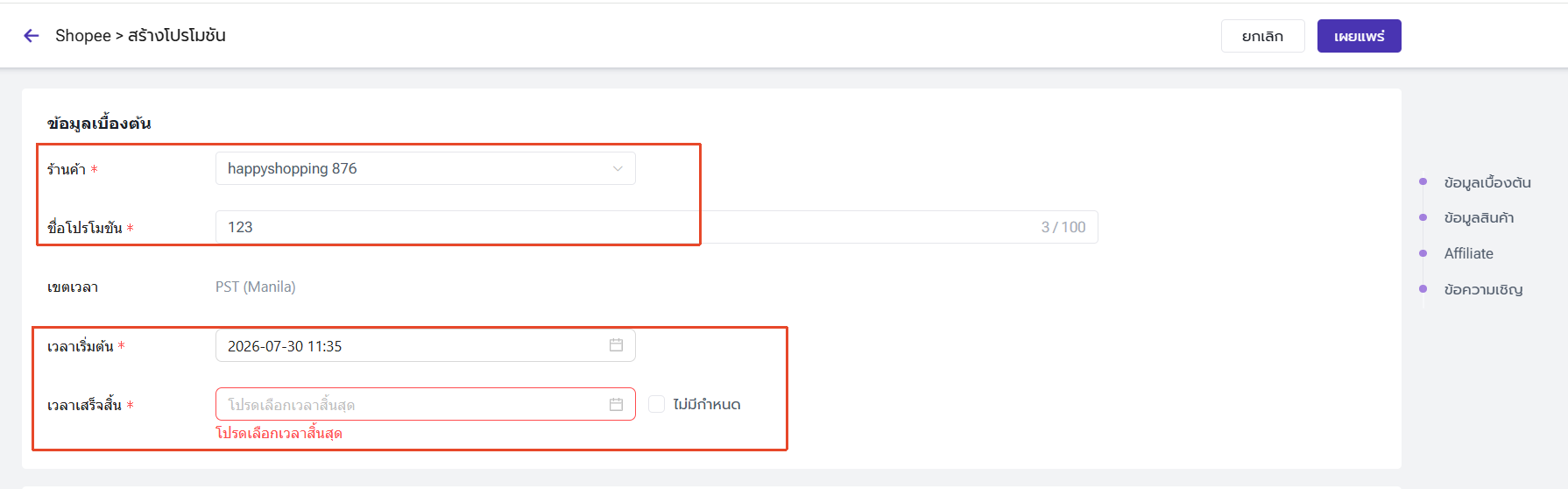Tick the ไม่มีกำหนด checkbox
1568x489 pixels.
coord(656,404)
